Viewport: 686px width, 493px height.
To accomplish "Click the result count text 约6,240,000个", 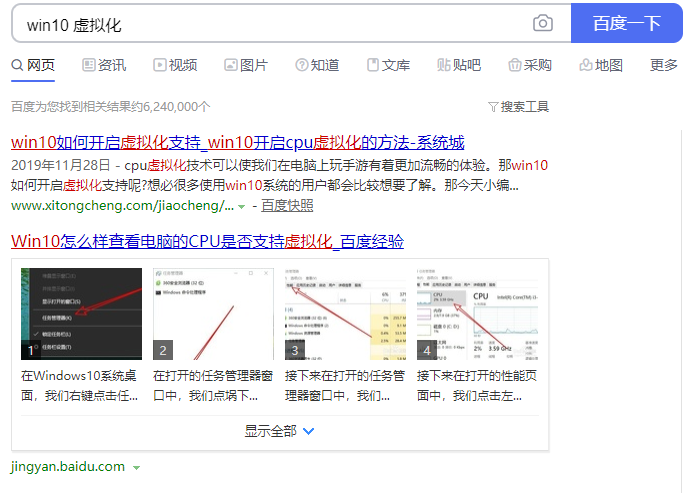I will tap(171, 106).
